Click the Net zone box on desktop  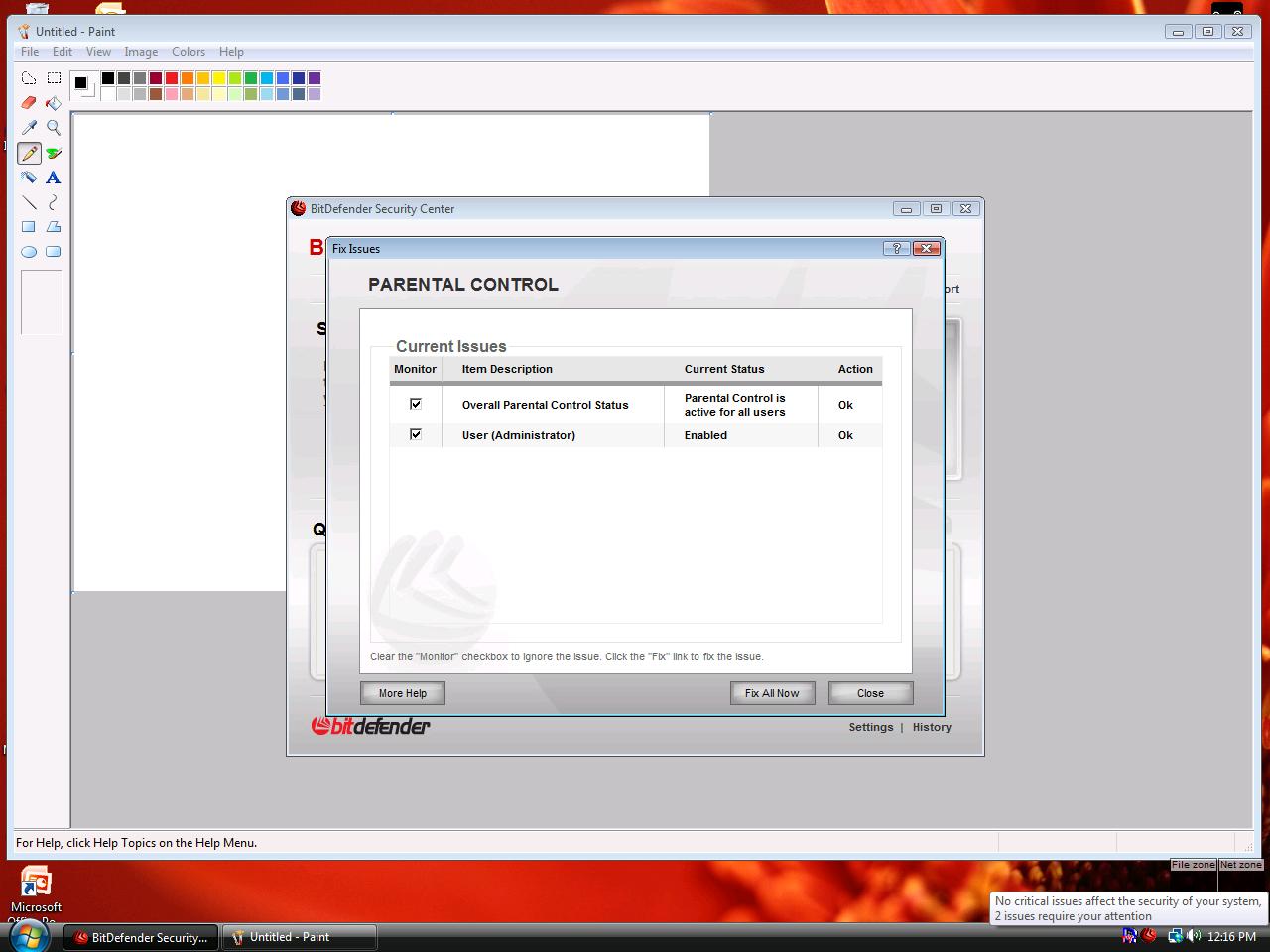pos(1240,865)
